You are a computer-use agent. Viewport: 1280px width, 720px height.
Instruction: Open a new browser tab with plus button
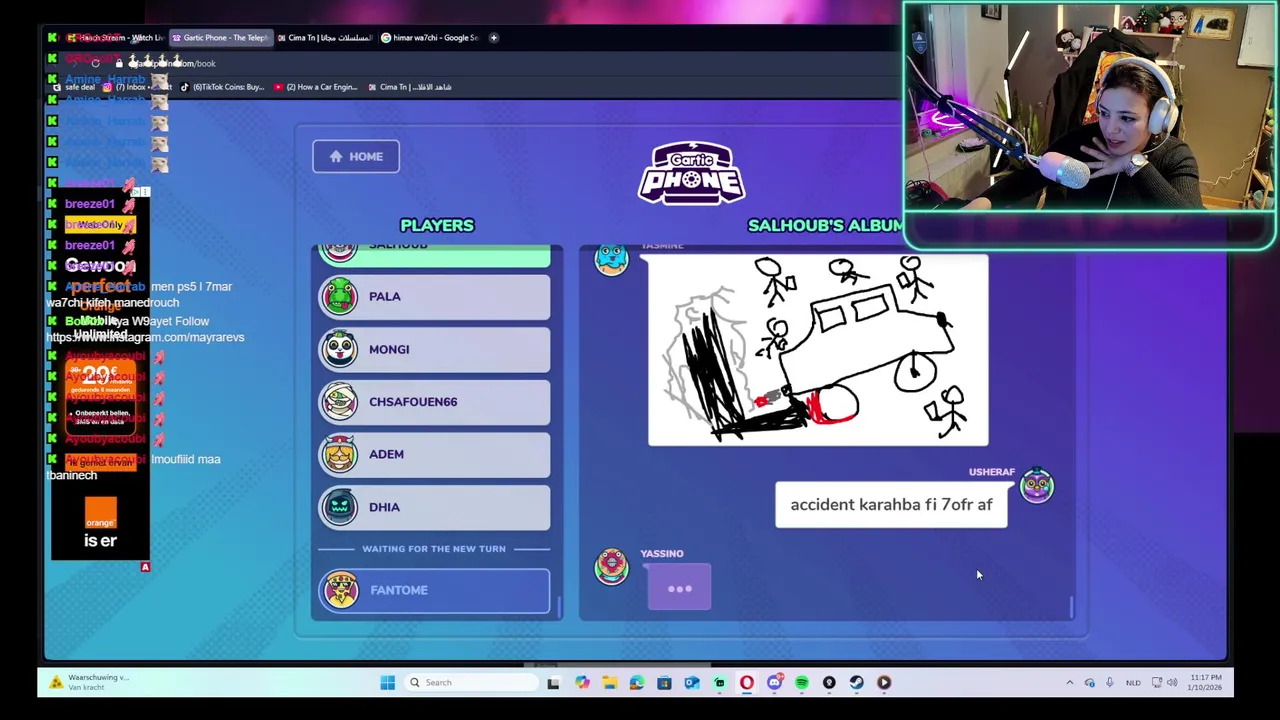[493, 38]
